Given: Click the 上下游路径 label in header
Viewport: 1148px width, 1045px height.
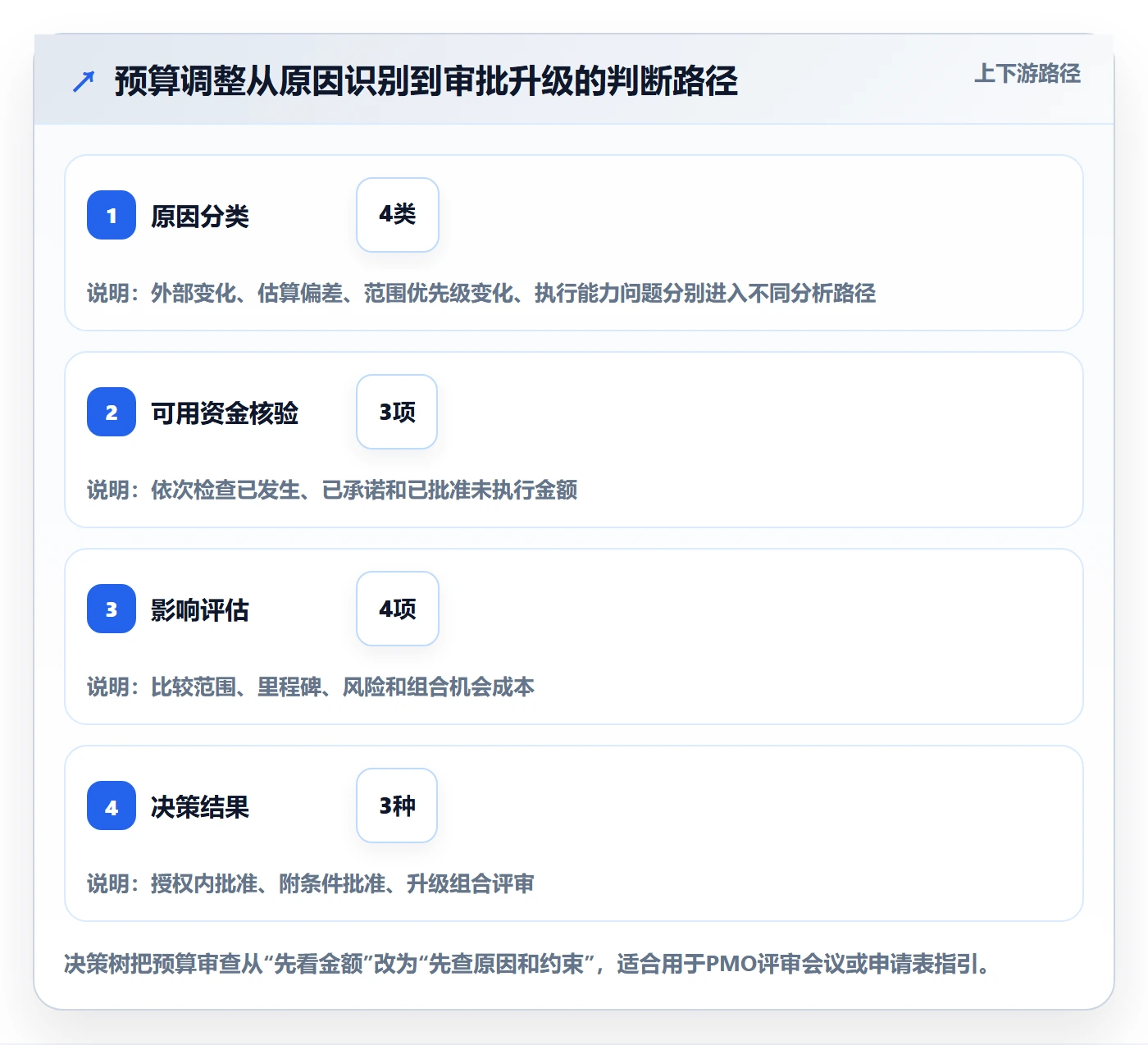Looking at the screenshot, I should (x=1027, y=74).
